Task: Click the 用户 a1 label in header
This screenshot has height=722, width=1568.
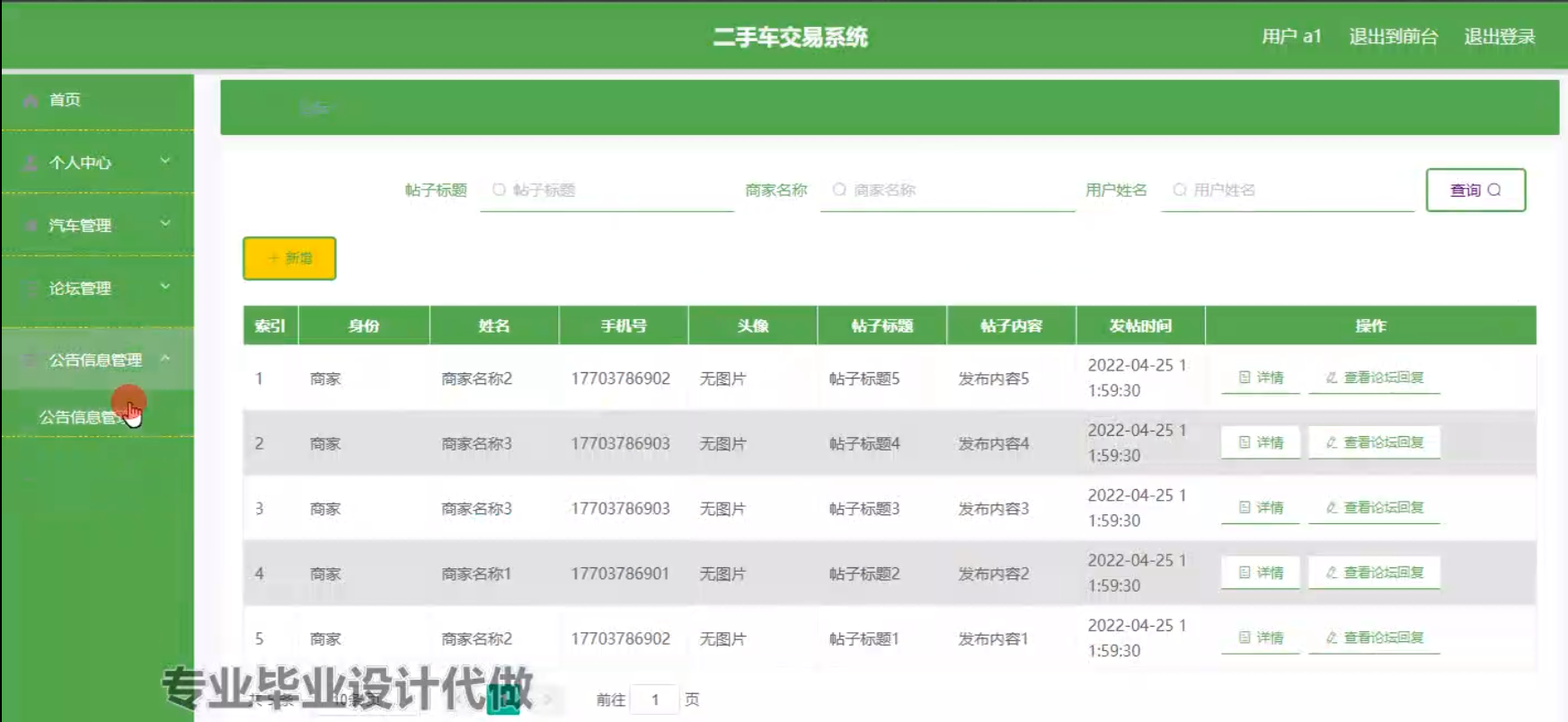Action: point(1291,37)
